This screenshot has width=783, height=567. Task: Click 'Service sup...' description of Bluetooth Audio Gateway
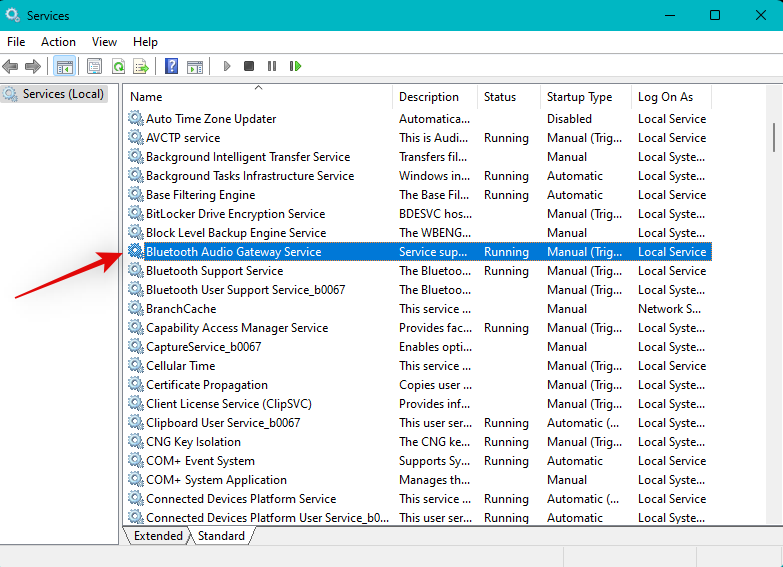click(x=433, y=252)
